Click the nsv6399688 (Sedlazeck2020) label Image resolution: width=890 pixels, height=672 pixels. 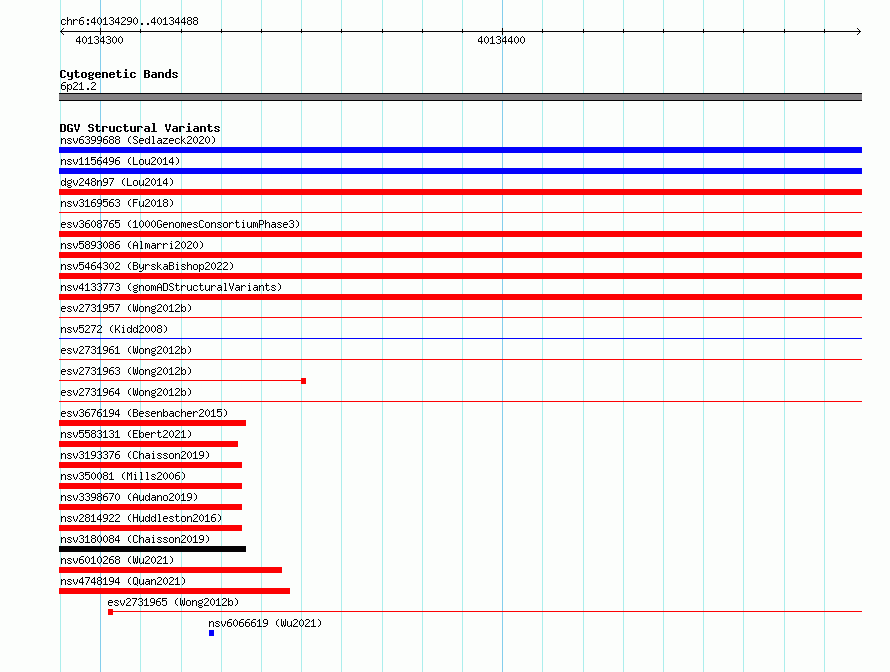[x=138, y=140]
